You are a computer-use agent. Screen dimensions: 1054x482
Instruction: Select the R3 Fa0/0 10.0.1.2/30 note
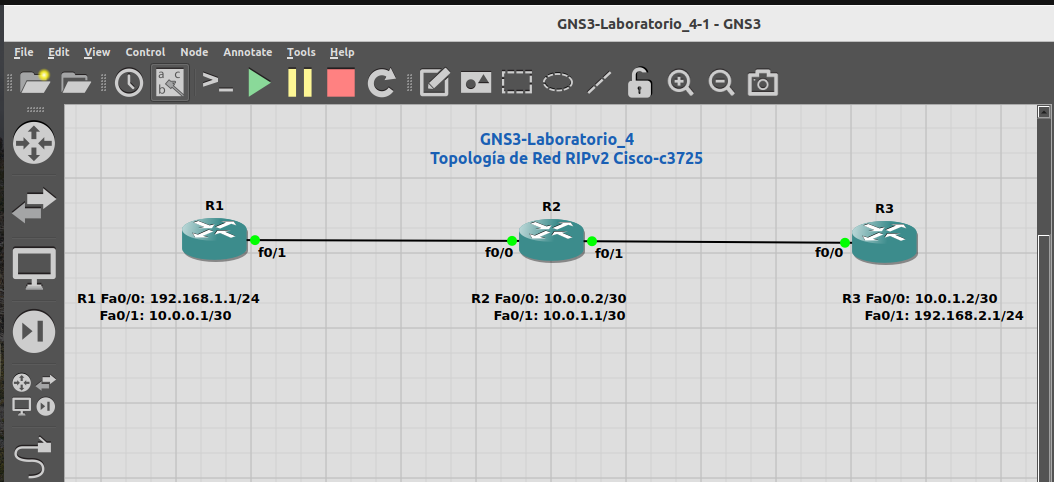pyautogui.click(x=933, y=307)
